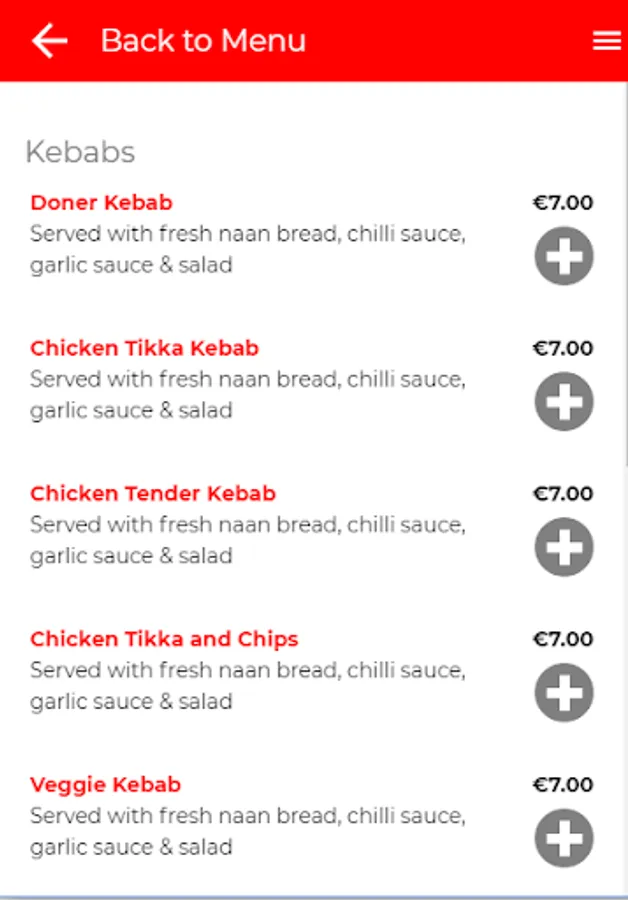The height and width of the screenshot is (900, 628).
Task: Click the Veggie Kebab €7.00 price
Action: 563,785
